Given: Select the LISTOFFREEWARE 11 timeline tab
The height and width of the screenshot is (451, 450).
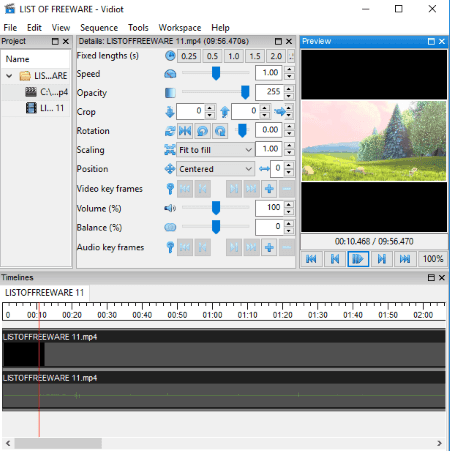Looking at the screenshot, I should point(45,293).
